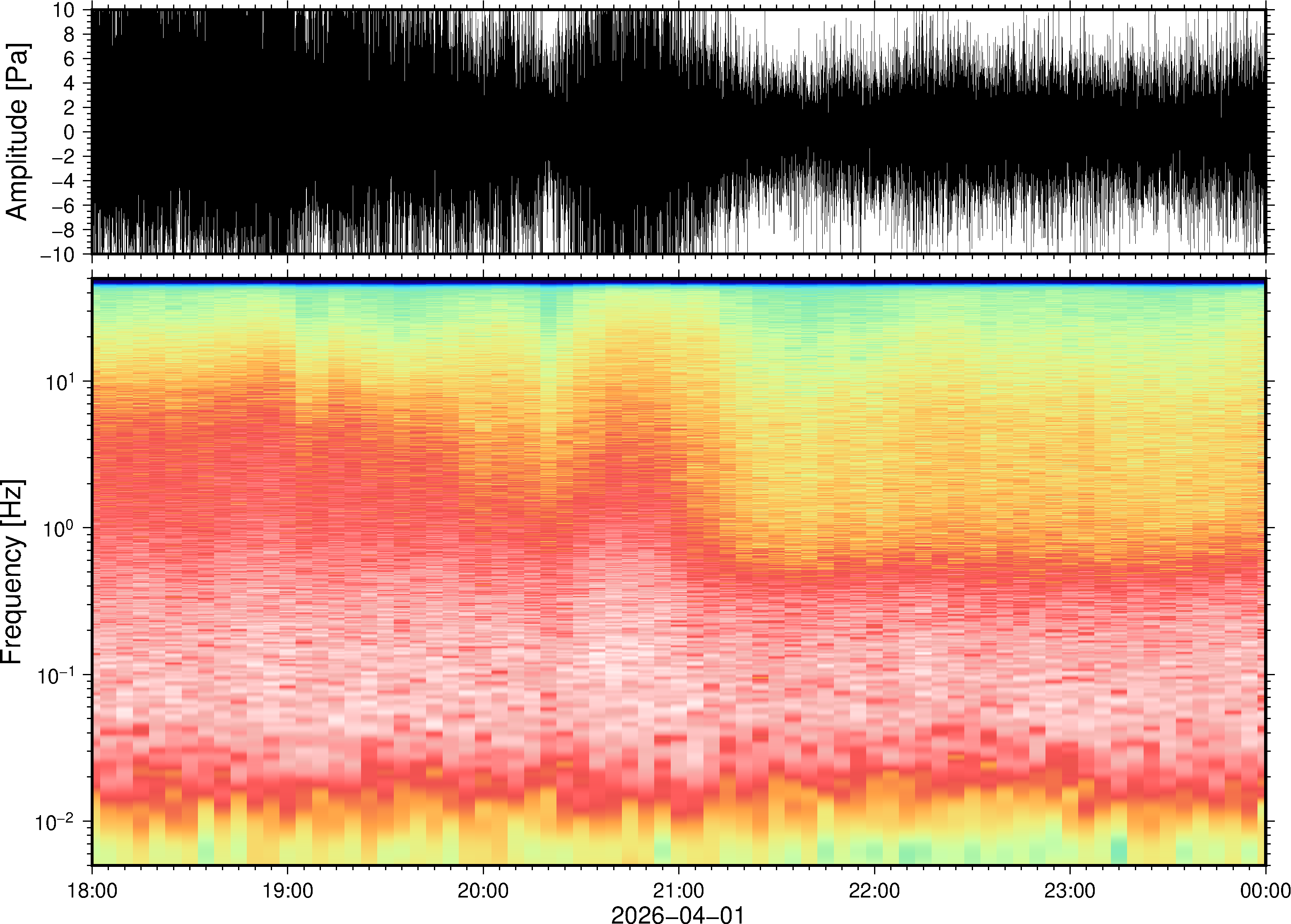Image resolution: width=1291 pixels, height=924 pixels.
Task: Click the 23:00 time axis label
Action: (x=1069, y=890)
